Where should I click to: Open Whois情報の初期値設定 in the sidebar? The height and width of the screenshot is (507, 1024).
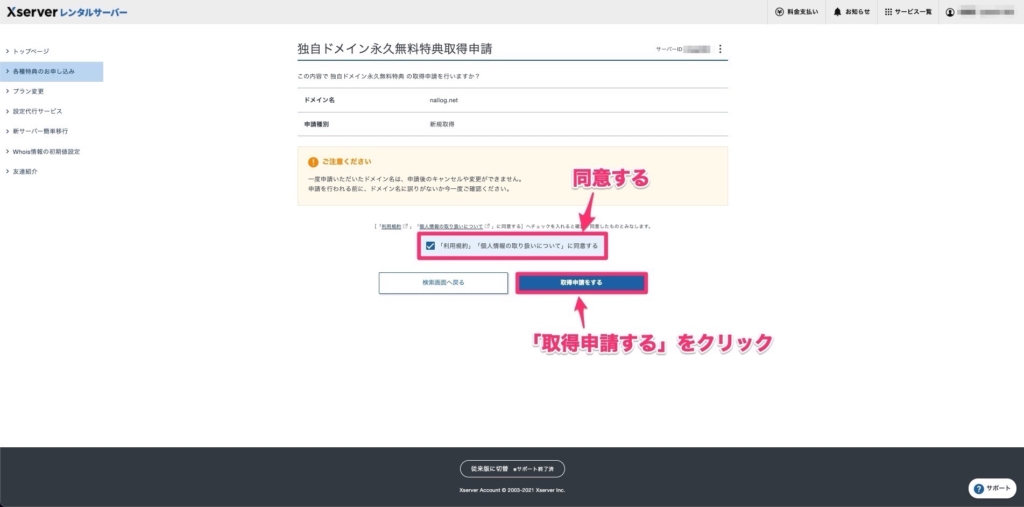(46, 151)
